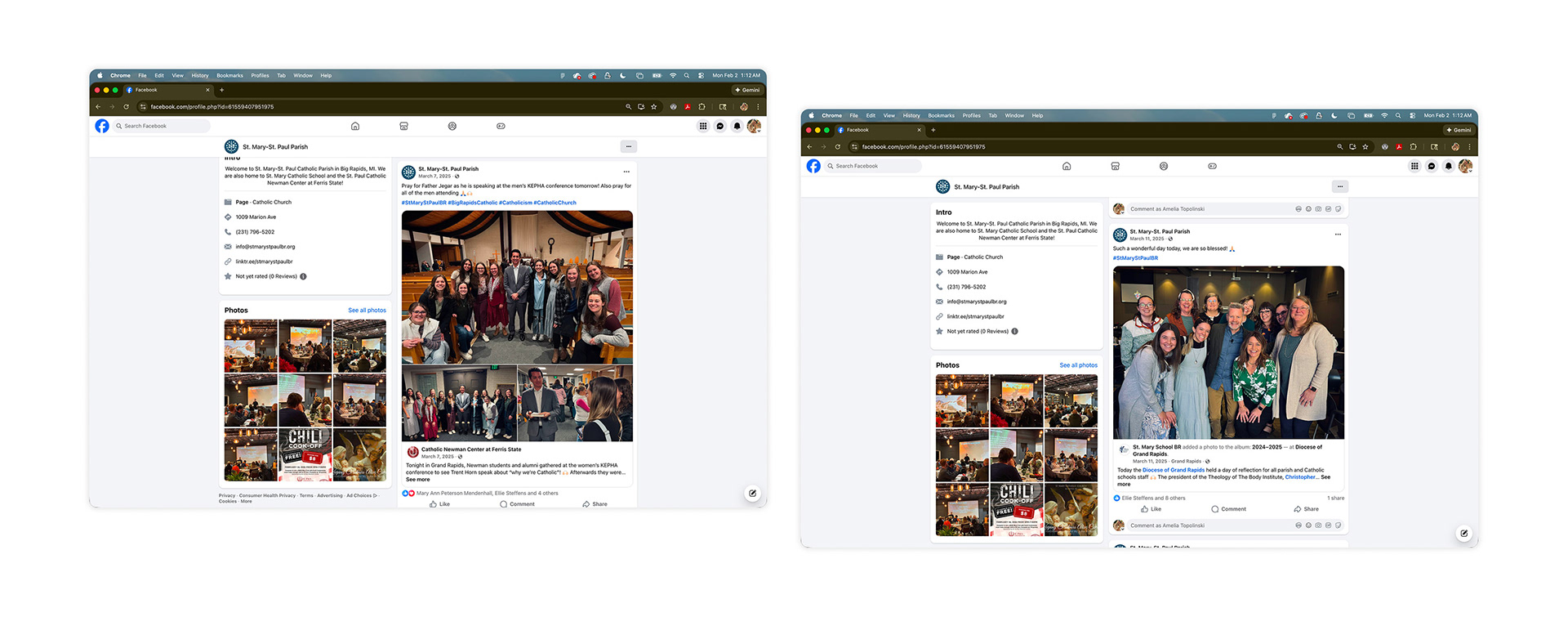This screenshot has width=1568, height=617.
Task: Open Marketplace icon in right window
Action: coord(1115,166)
